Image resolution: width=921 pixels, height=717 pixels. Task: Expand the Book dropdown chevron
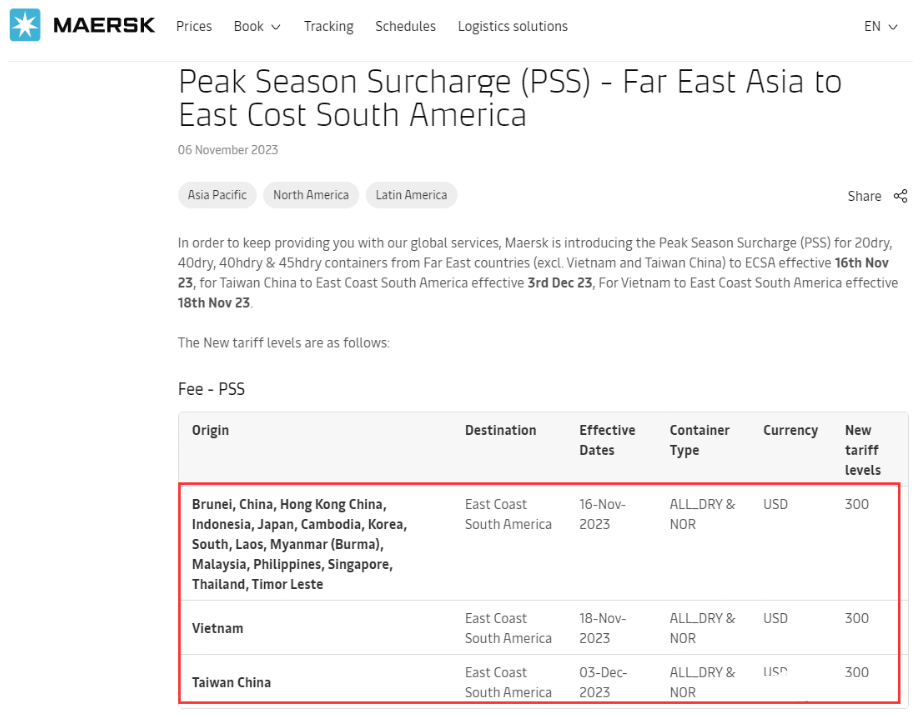[x=275, y=27]
